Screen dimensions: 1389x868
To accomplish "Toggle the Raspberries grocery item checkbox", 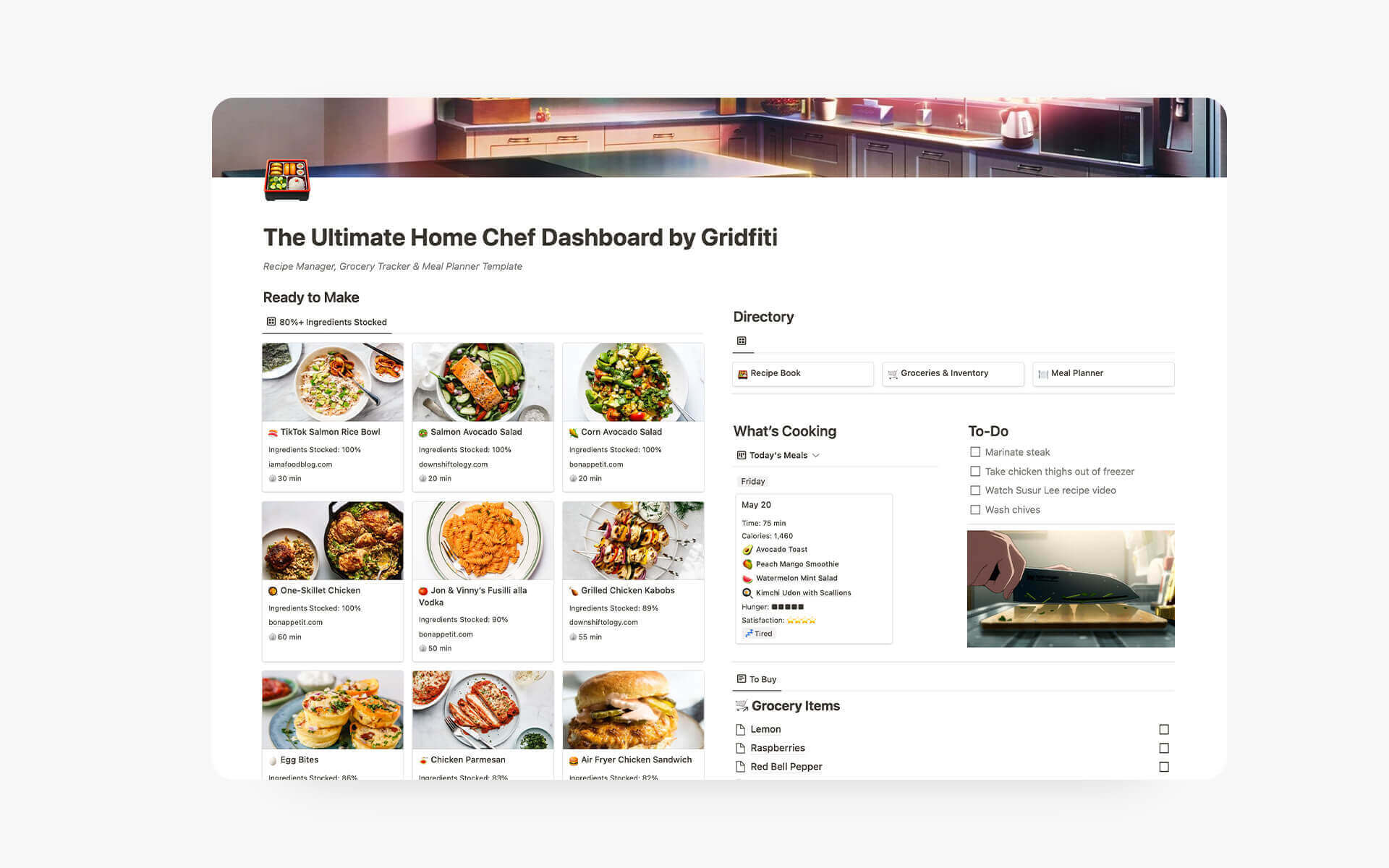I will point(1163,748).
